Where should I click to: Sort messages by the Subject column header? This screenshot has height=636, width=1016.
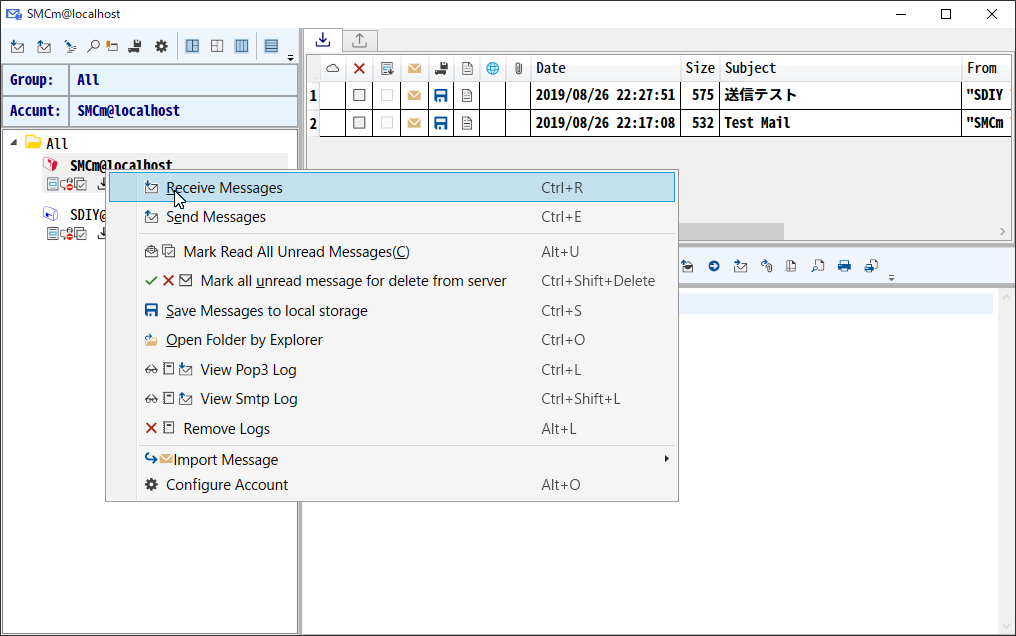coord(840,68)
